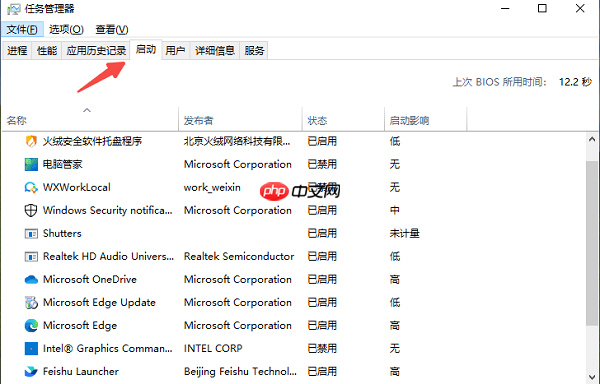Image resolution: width=600 pixels, height=384 pixels.
Task: Click the 12.2 秒 BIOS time value
Action: point(576,82)
